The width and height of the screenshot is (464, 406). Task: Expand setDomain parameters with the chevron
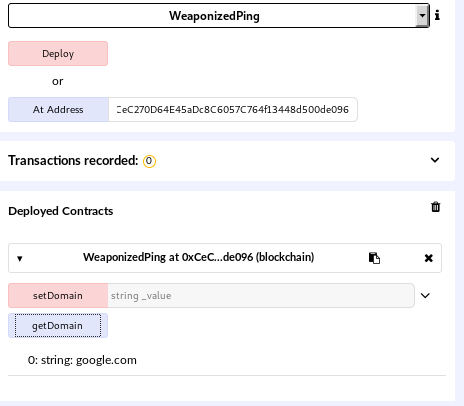(x=425, y=296)
